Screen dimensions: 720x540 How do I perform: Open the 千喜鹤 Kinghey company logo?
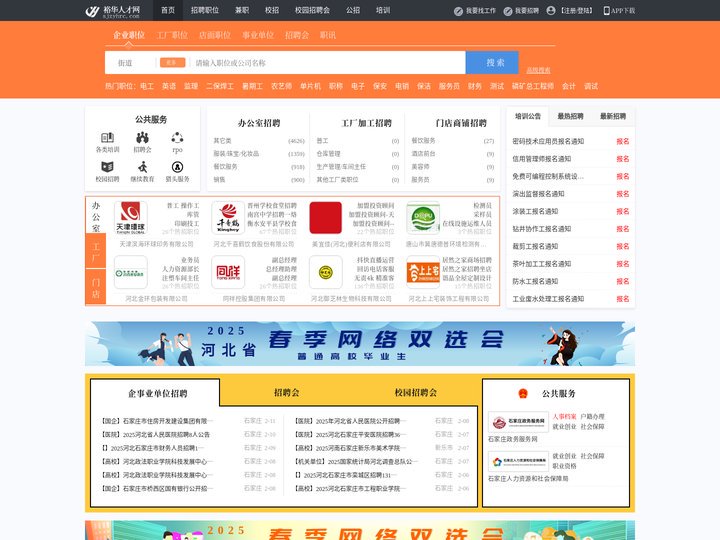tap(228, 218)
